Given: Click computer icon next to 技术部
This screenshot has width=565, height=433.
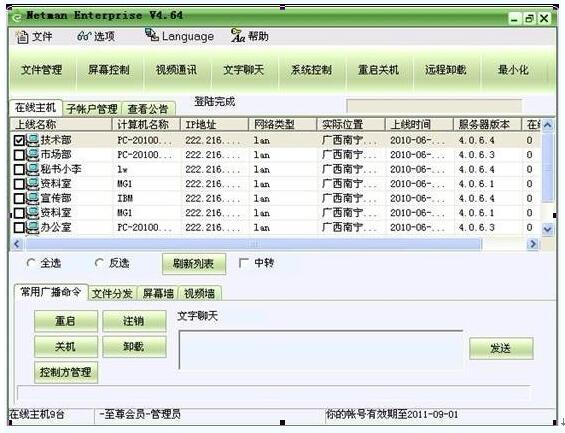Looking at the screenshot, I should [33, 140].
